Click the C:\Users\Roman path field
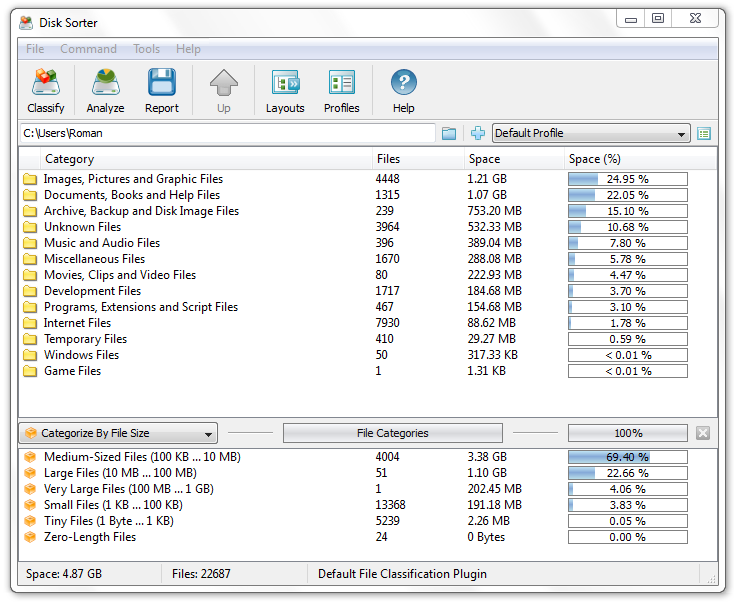This screenshot has height=602, width=734. [228, 133]
